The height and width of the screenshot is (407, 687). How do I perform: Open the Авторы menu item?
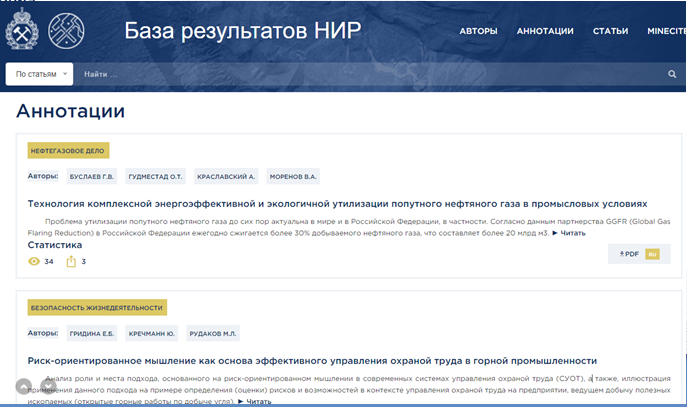click(x=478, y=31)
